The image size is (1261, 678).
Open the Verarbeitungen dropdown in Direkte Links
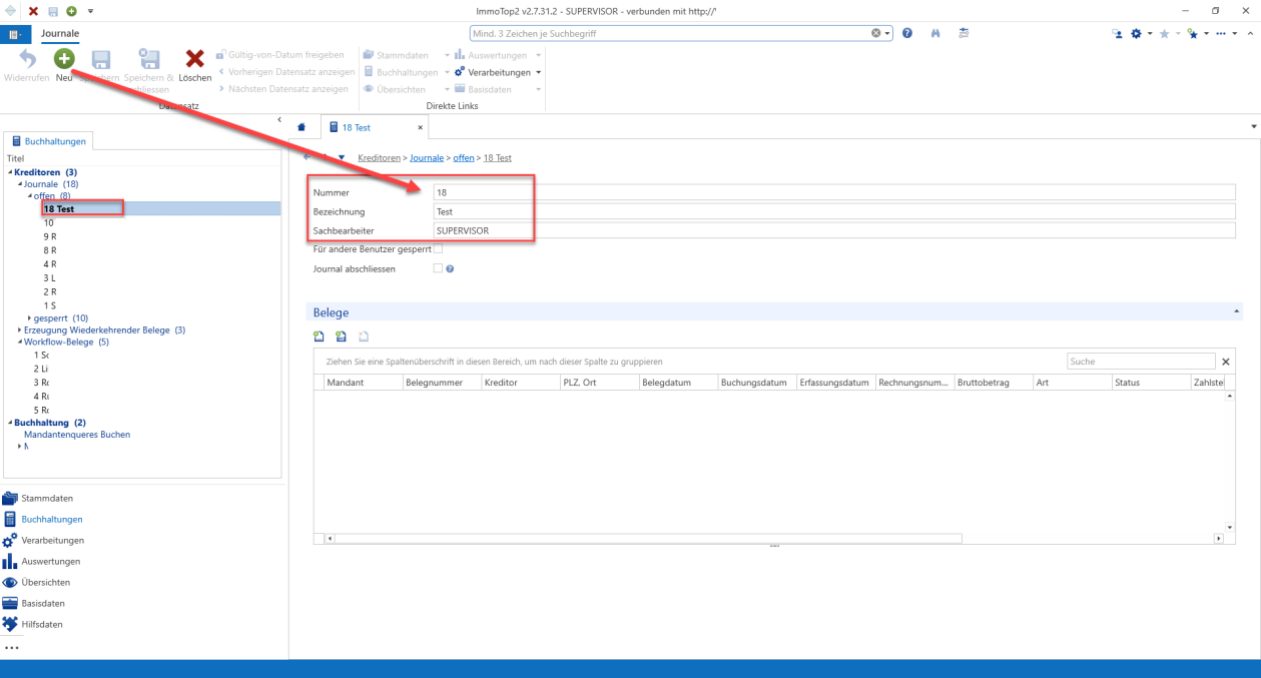538,72
